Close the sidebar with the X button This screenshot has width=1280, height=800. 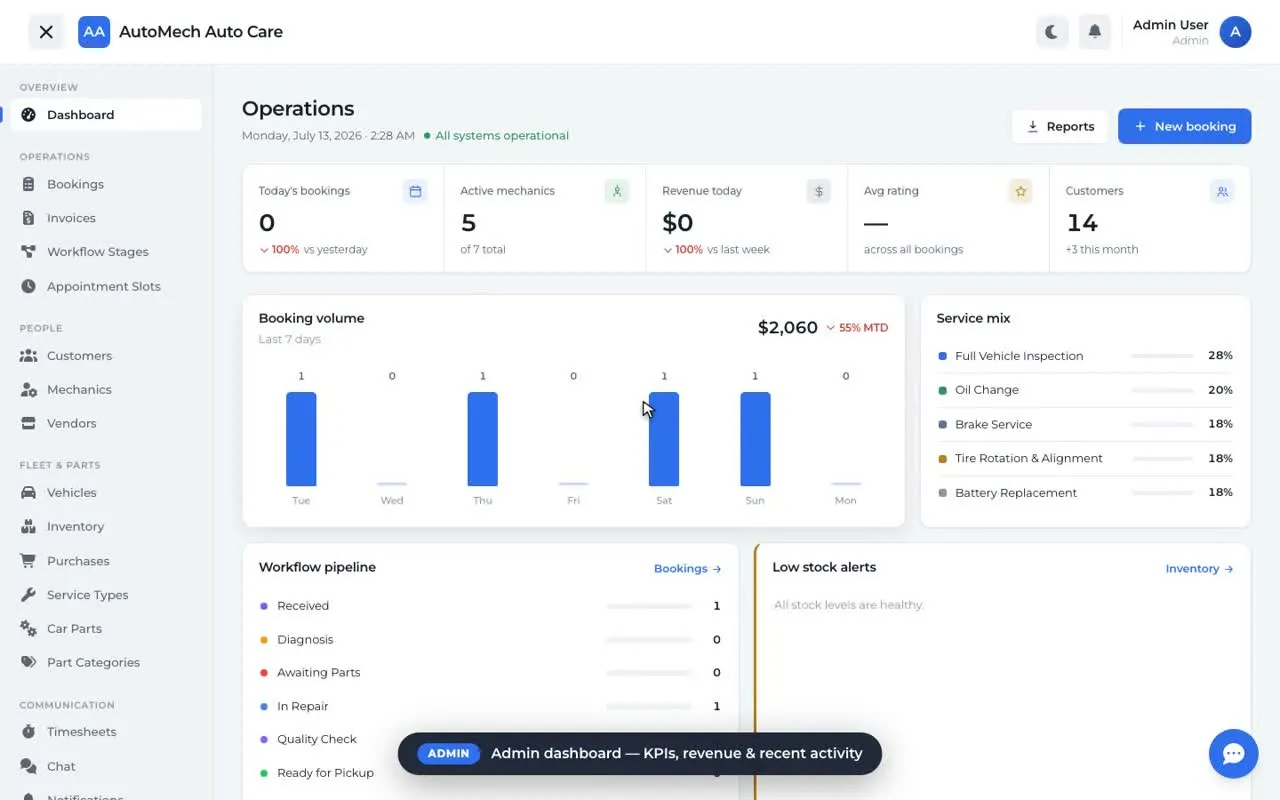pos(46,32)
